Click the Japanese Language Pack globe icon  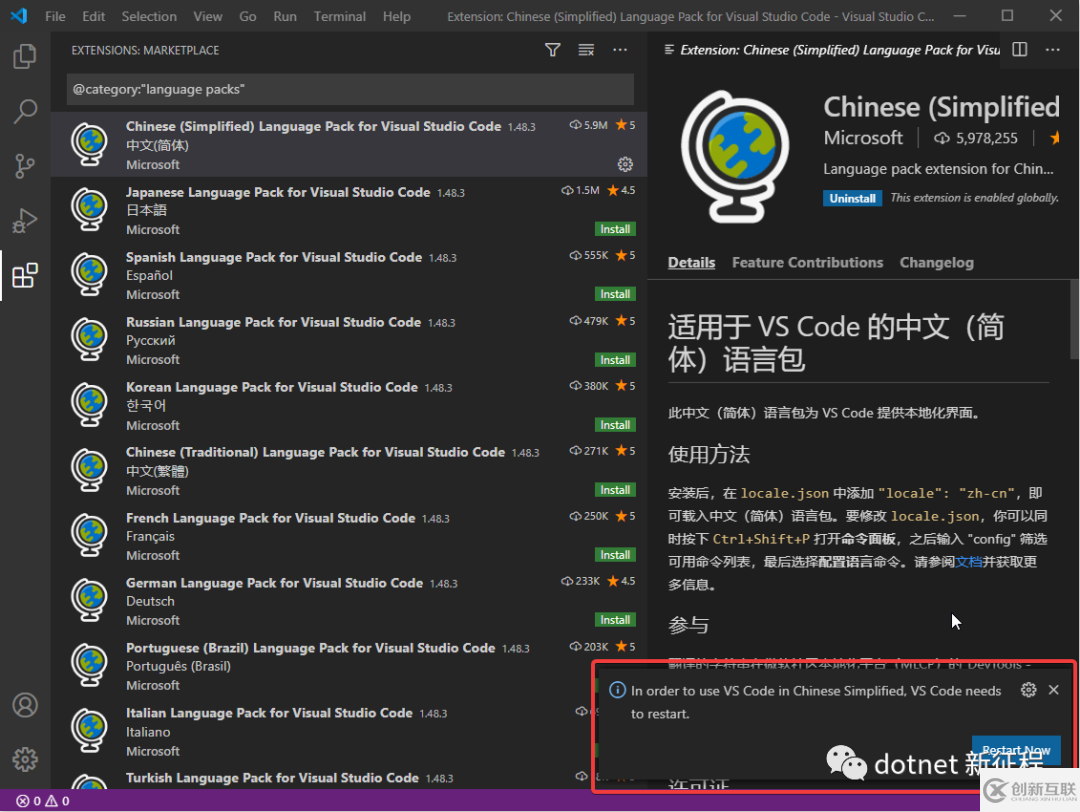click(90, 209)
